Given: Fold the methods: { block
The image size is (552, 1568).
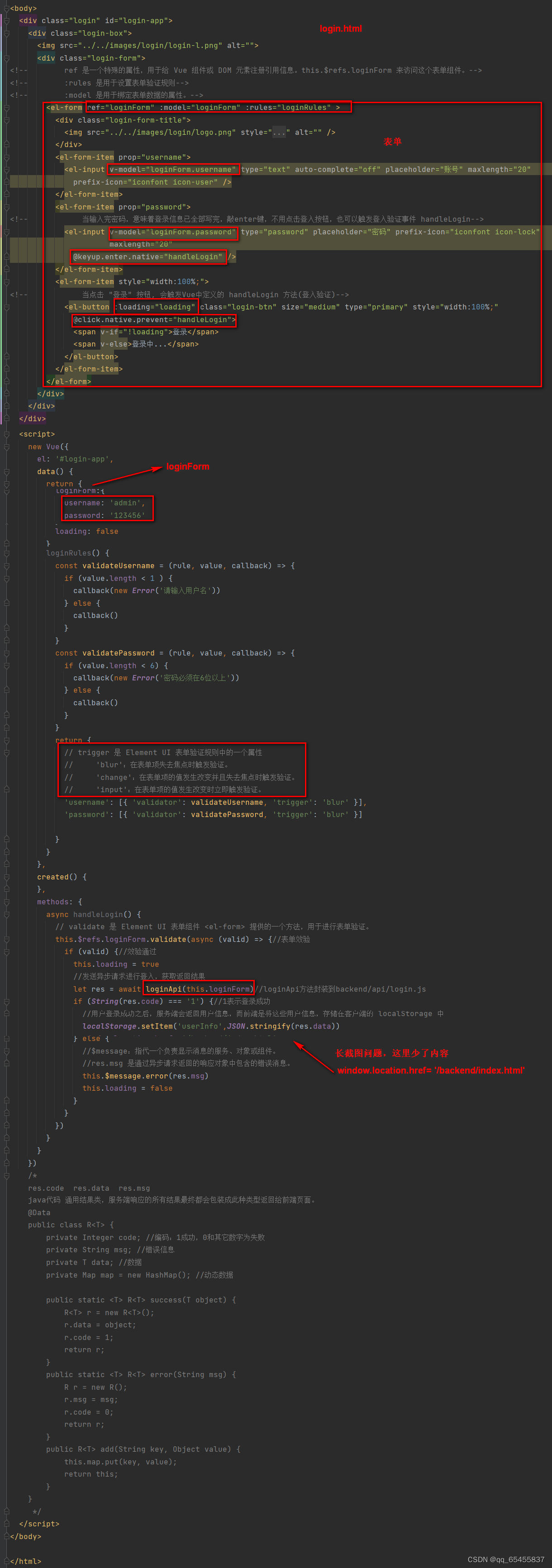Looking at the screenshot, I should (x=6, y=902).
